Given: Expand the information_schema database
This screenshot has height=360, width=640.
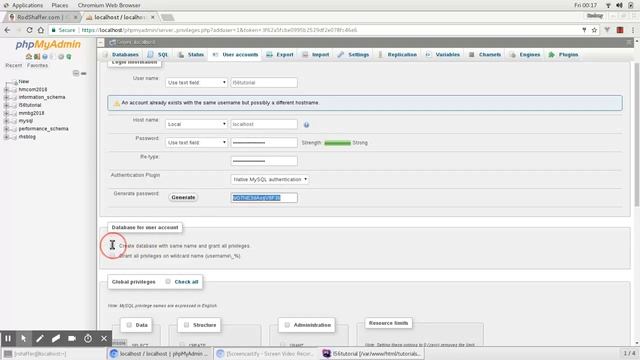Looking at the screenshot, I should pyautogui.click(x=6, y=97).
